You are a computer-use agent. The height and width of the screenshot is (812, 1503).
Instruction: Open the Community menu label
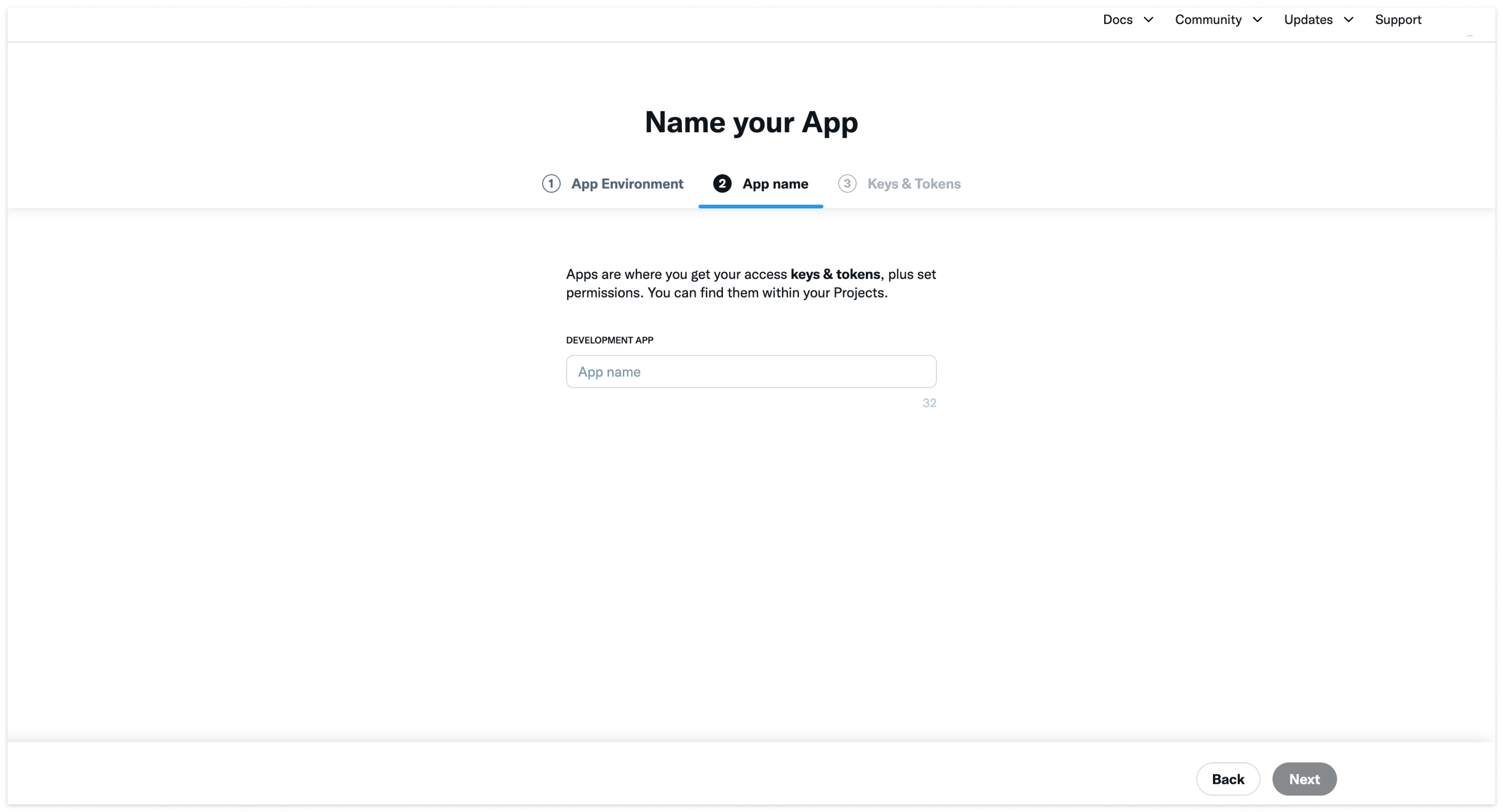(1208, 20)
